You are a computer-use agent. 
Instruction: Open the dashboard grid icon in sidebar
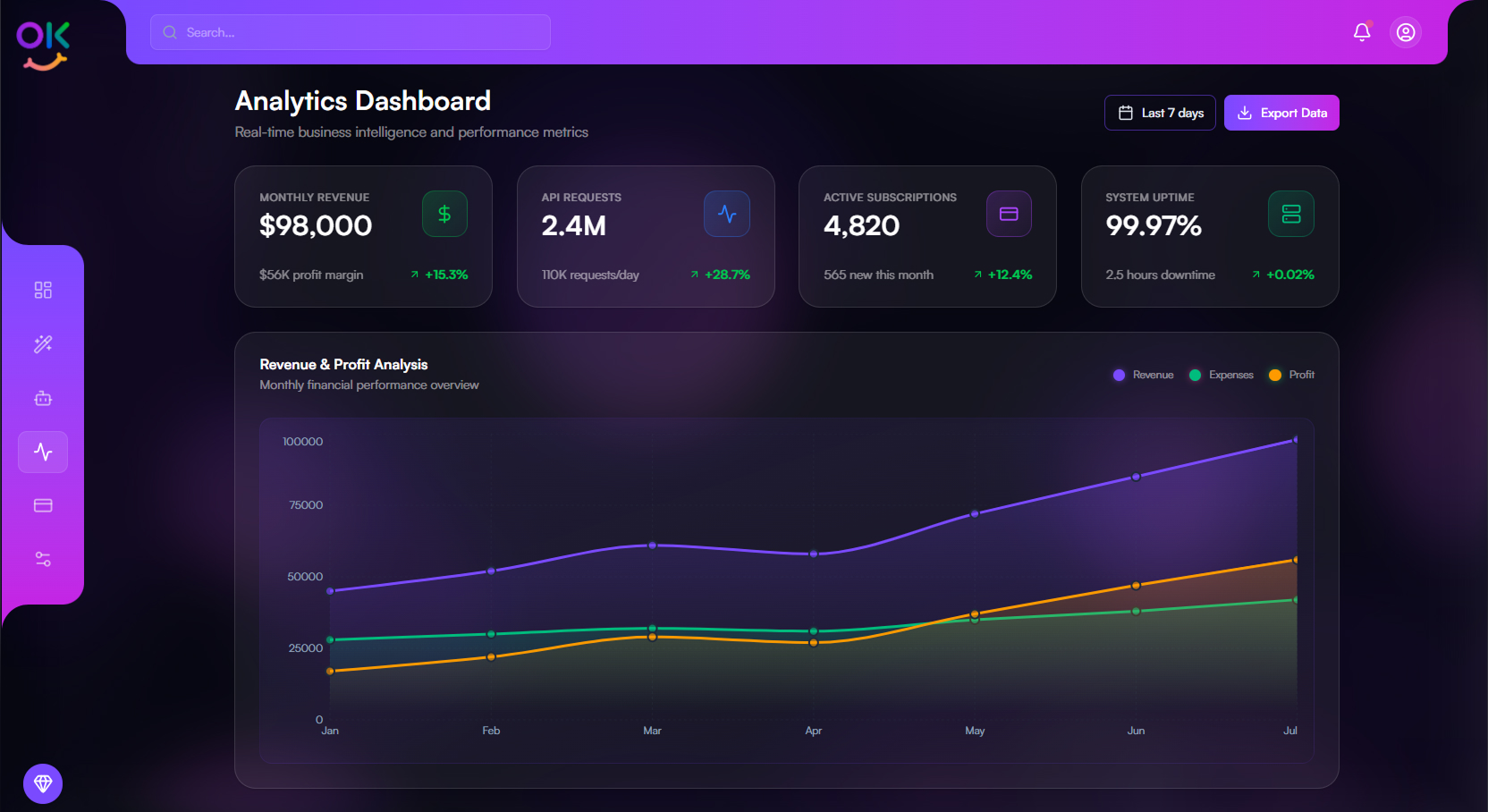(43, 290)
